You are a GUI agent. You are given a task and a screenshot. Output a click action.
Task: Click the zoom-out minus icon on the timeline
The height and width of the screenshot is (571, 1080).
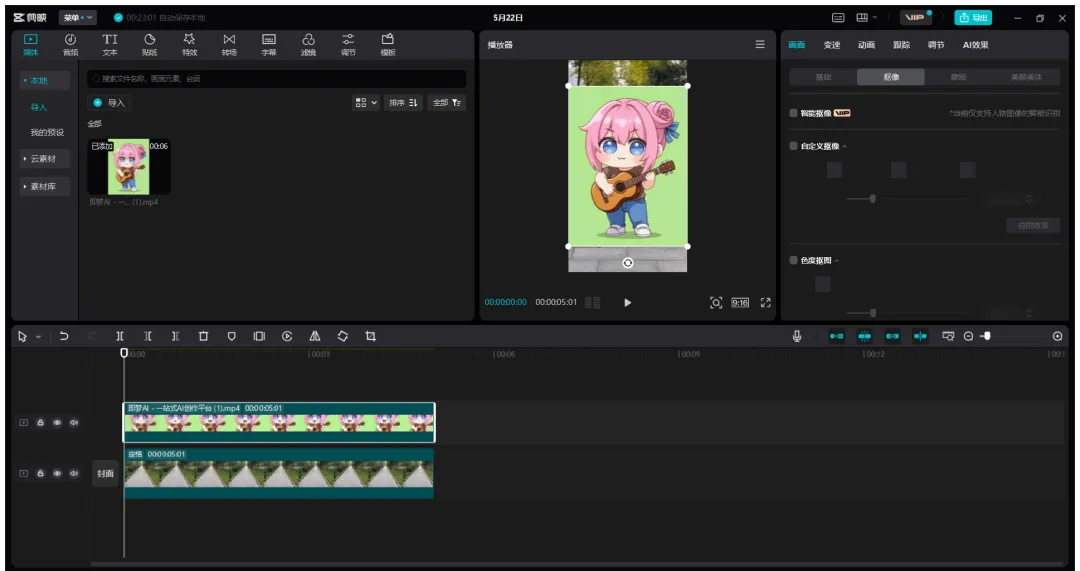pos(968,336)
